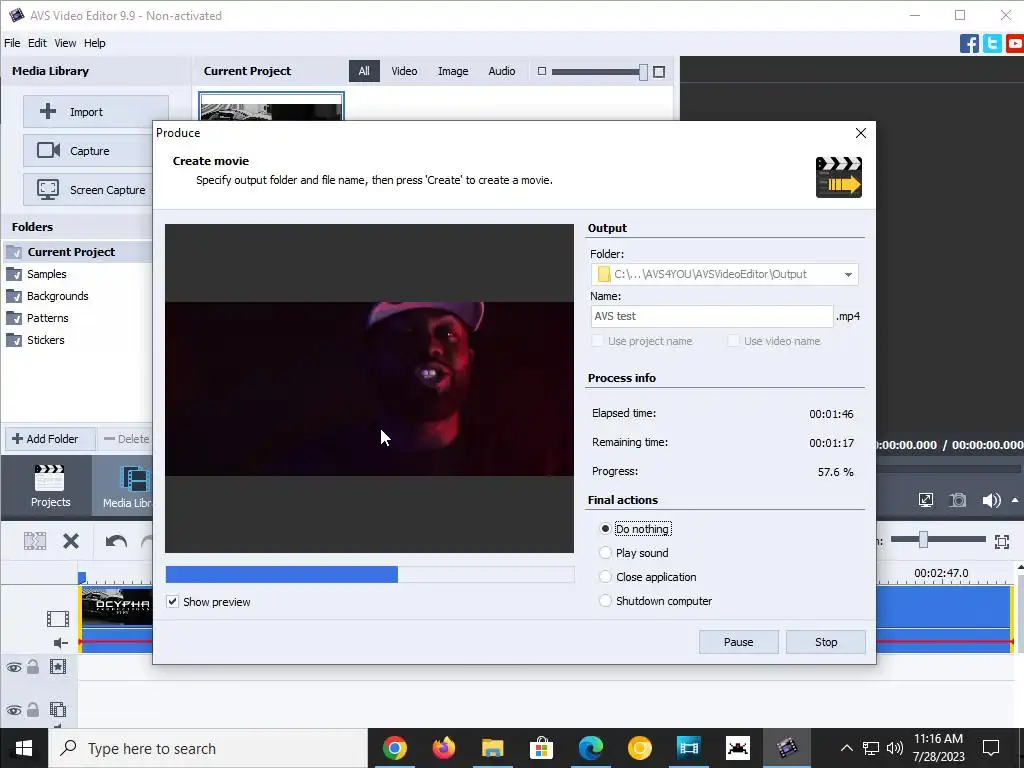The image size is (1024, 768).
Task: Toggle the lock on the overlay track
Action: tap(33, 709)
